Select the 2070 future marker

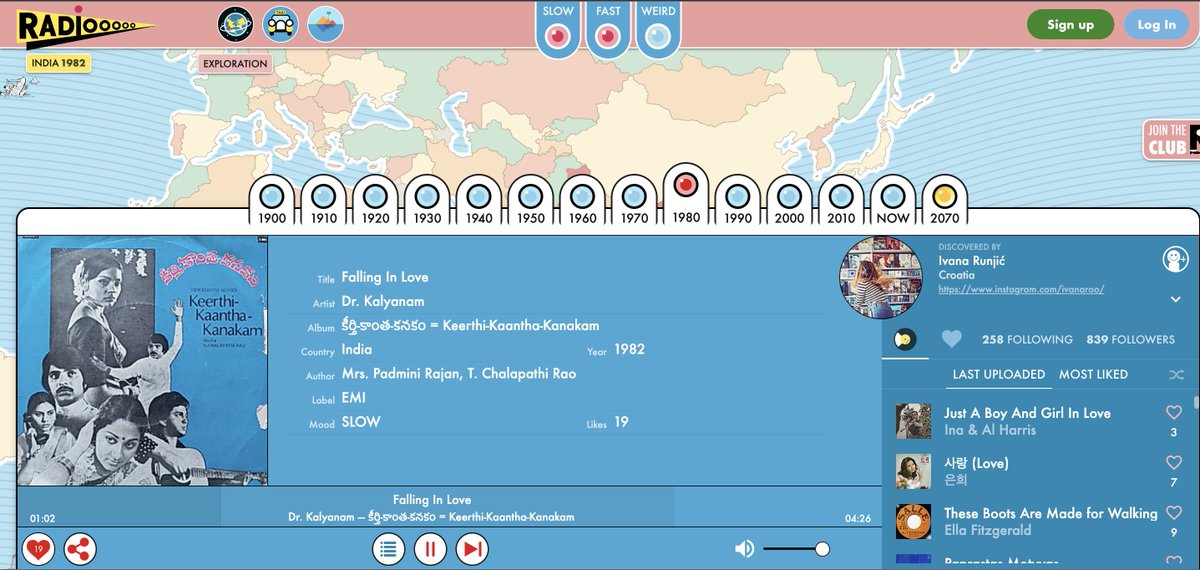tap(944, 201)
